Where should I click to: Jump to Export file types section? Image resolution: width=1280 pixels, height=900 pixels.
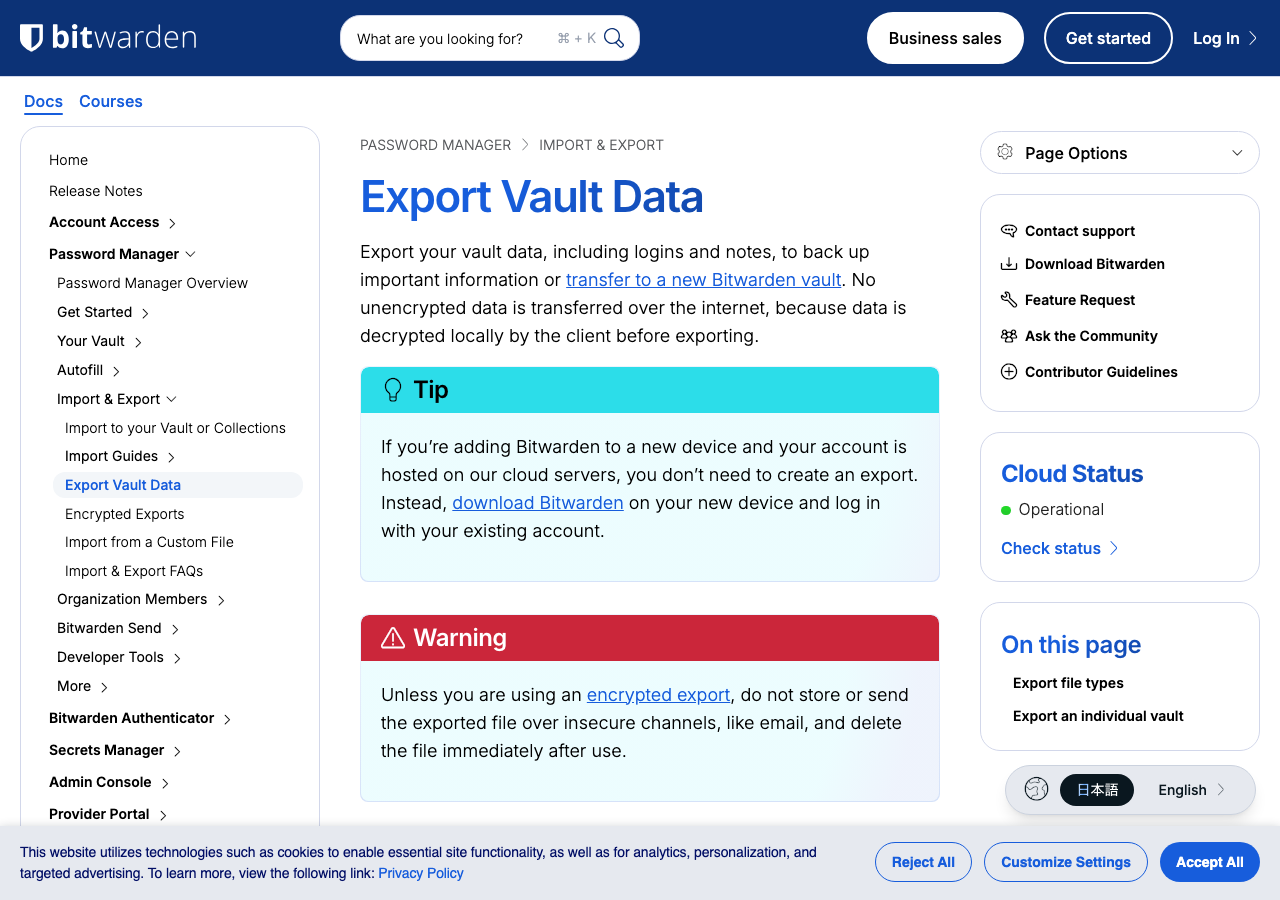1068,683
